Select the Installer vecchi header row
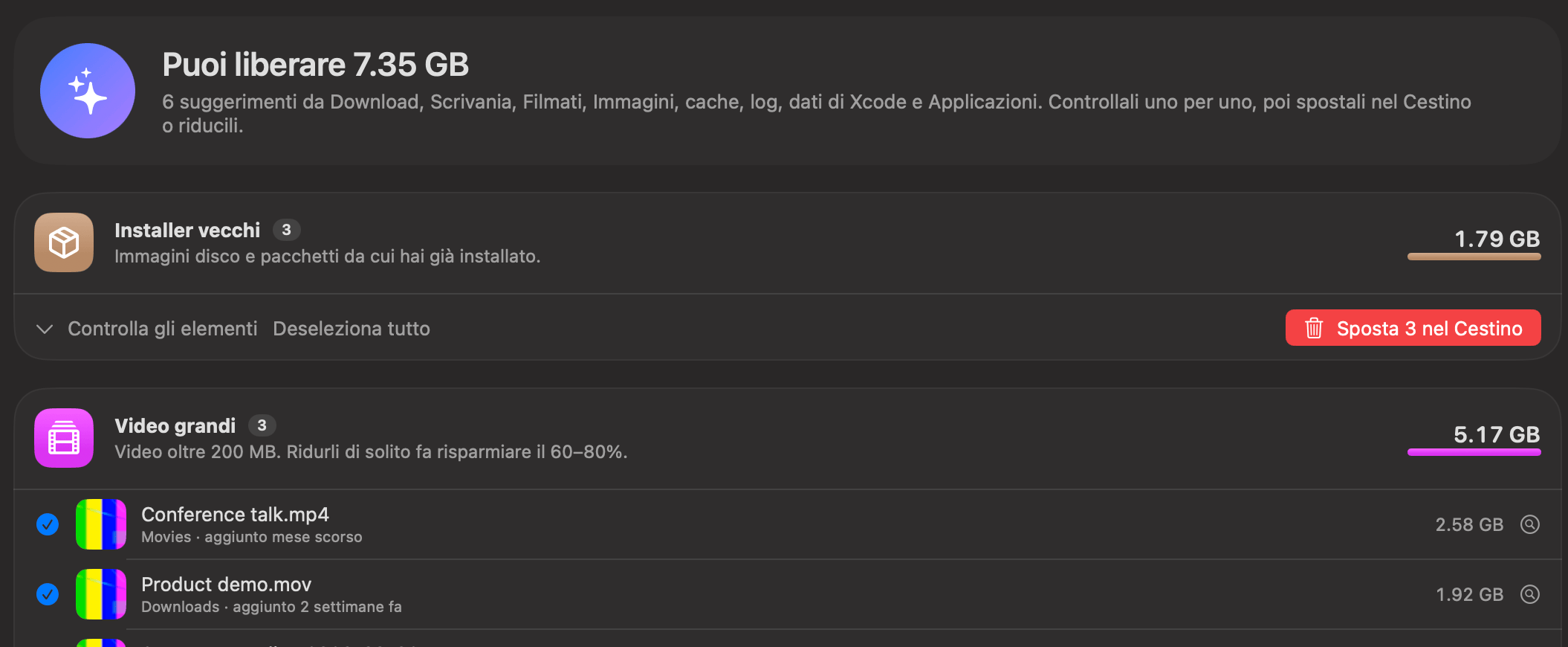The image size is (1568, 647). (x=788, y=243)
